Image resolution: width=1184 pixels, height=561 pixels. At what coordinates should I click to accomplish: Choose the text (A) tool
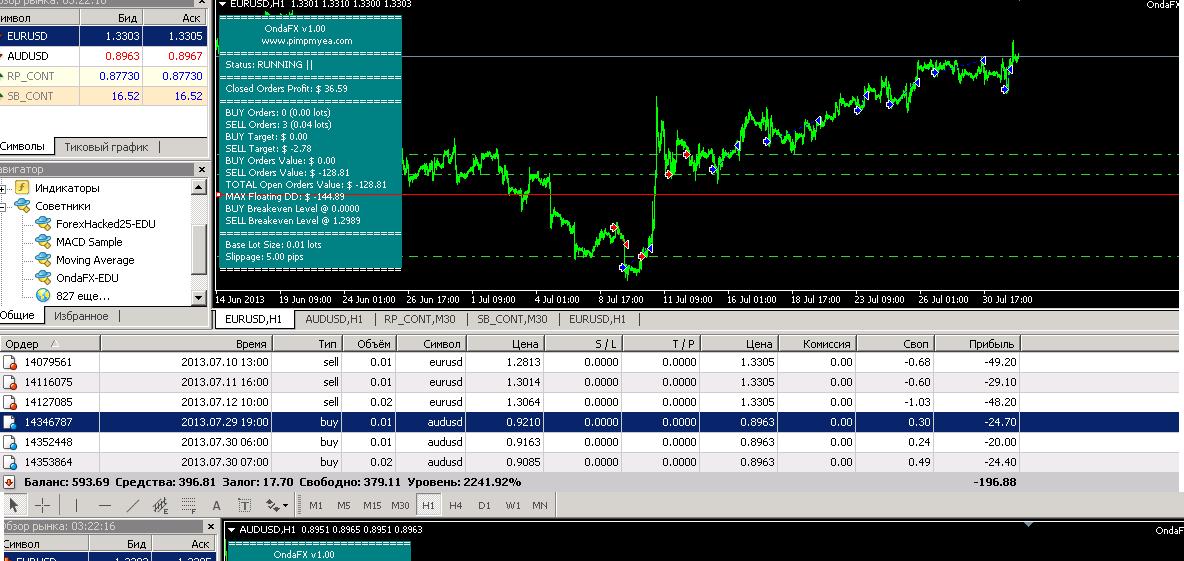pyautogui.click(x=216, y=505)
